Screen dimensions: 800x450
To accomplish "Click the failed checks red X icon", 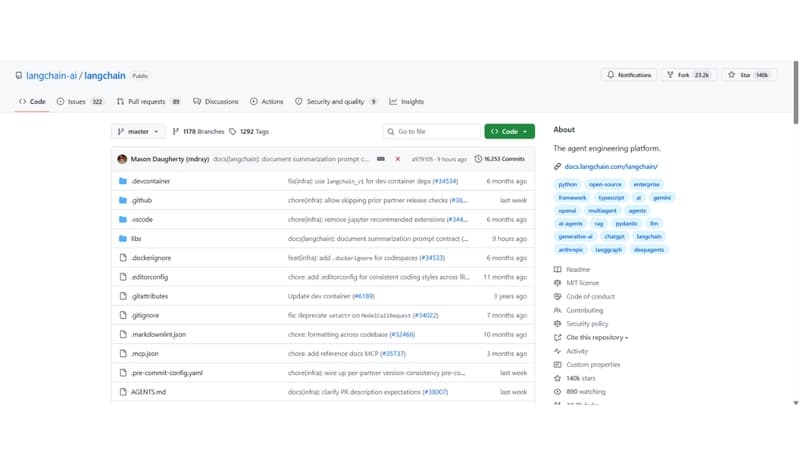I will click(x=397, y=159).
